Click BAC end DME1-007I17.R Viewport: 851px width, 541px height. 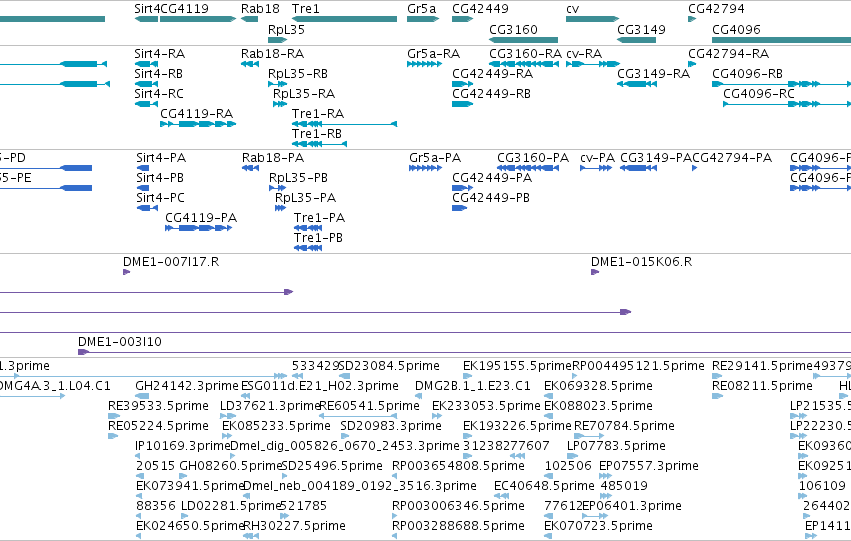point(126,272)
